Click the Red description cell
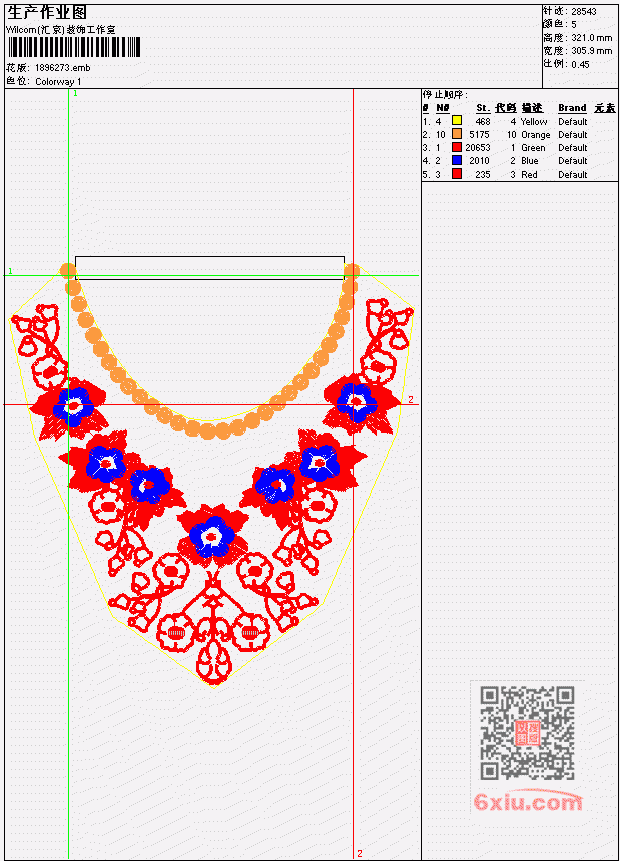Image resolution: width=620 pixels, height=861 pixels. click(529, 175)
